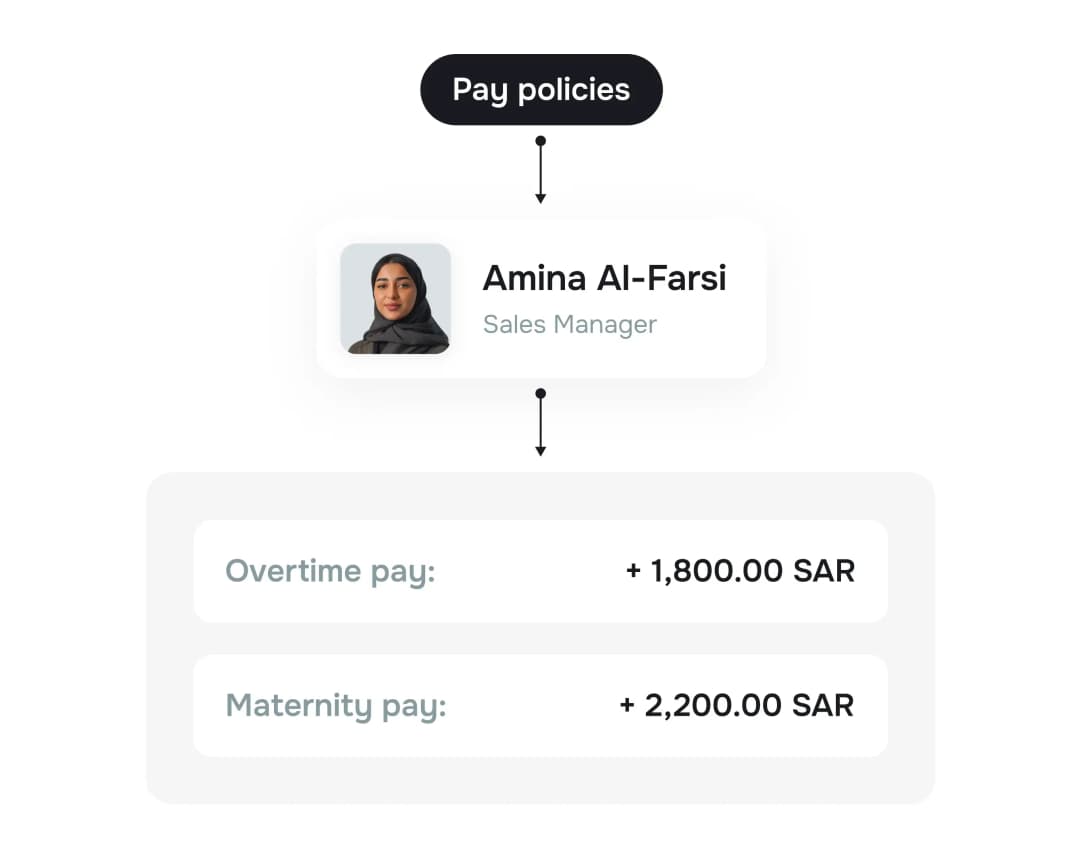The height and width of the screenshot is (858, 1080).
Task: Click the dot below the employee card
Action: point(541,394)
